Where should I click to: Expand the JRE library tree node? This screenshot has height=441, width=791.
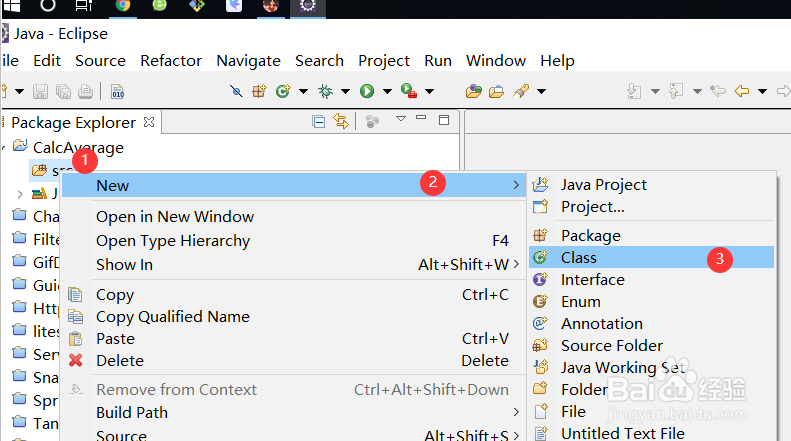coord(20,194)
